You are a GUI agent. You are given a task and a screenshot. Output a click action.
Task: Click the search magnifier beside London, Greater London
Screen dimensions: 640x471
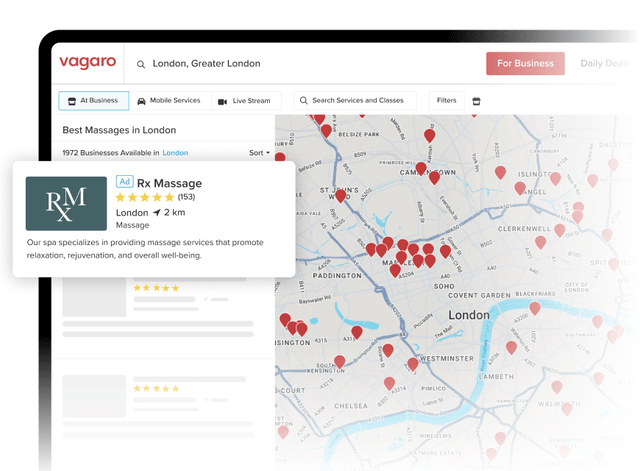click(x=141, y=64)
